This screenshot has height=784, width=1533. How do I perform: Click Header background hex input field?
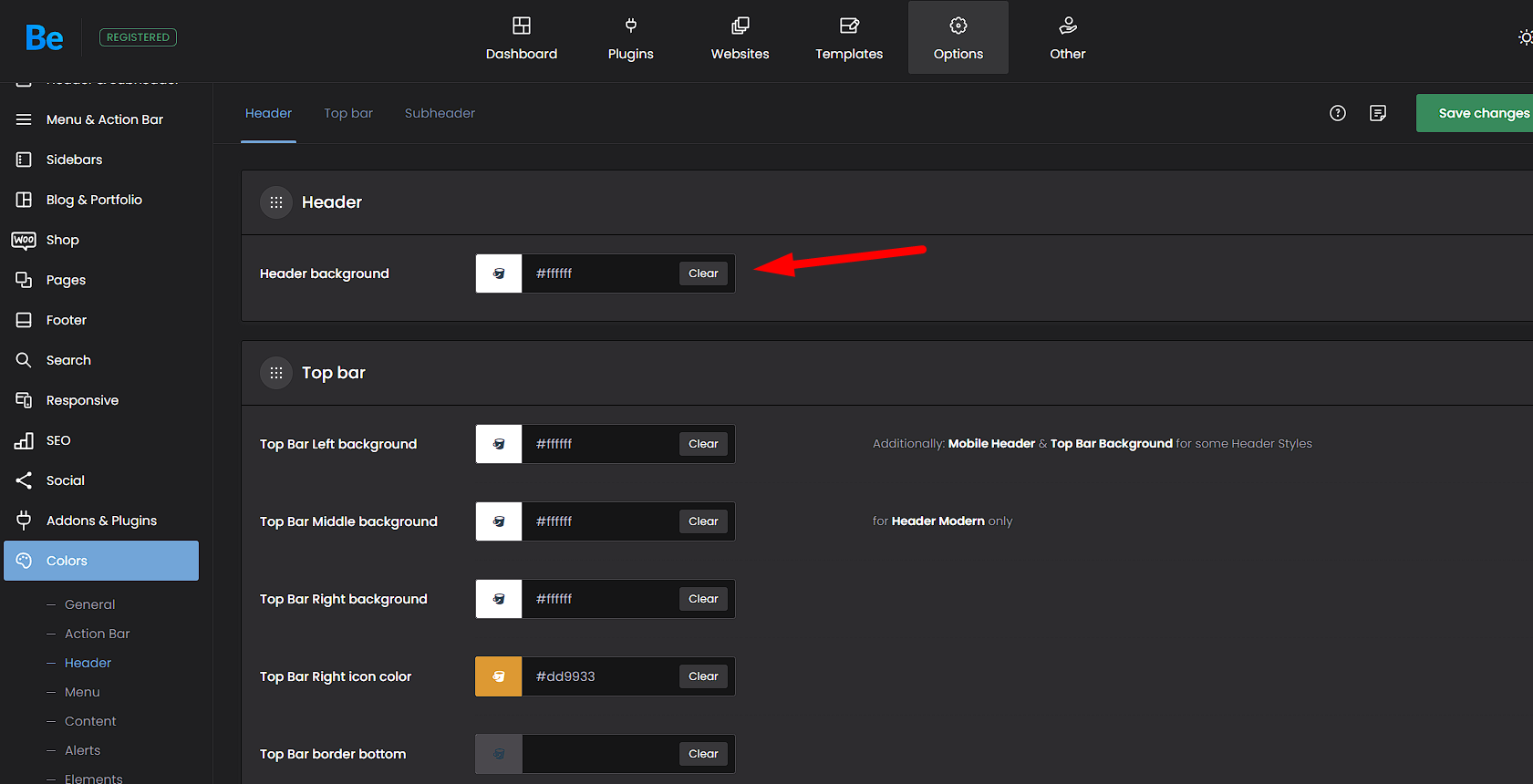point(599,273)
